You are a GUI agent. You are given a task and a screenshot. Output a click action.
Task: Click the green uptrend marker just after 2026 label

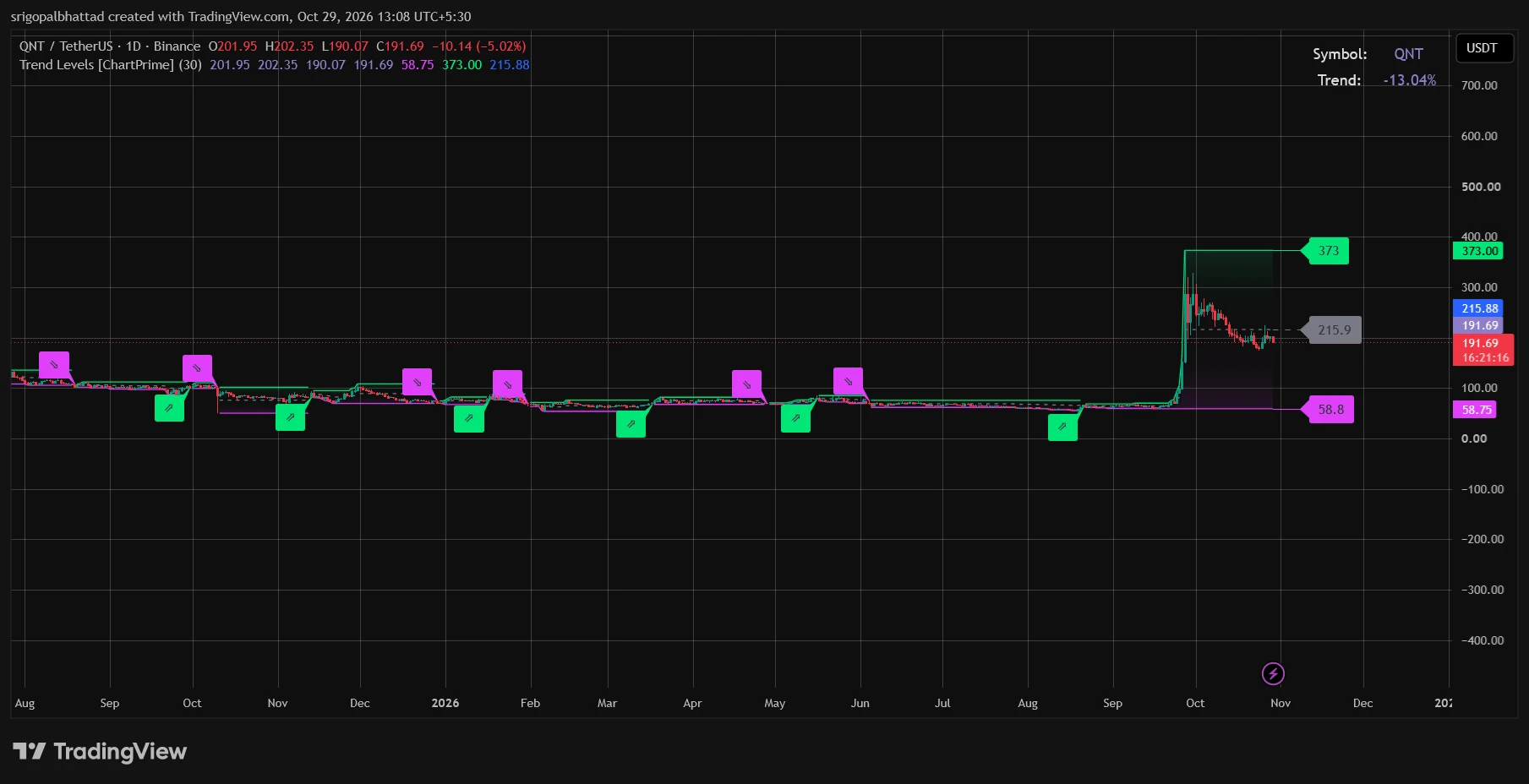[x=468, y=418]
